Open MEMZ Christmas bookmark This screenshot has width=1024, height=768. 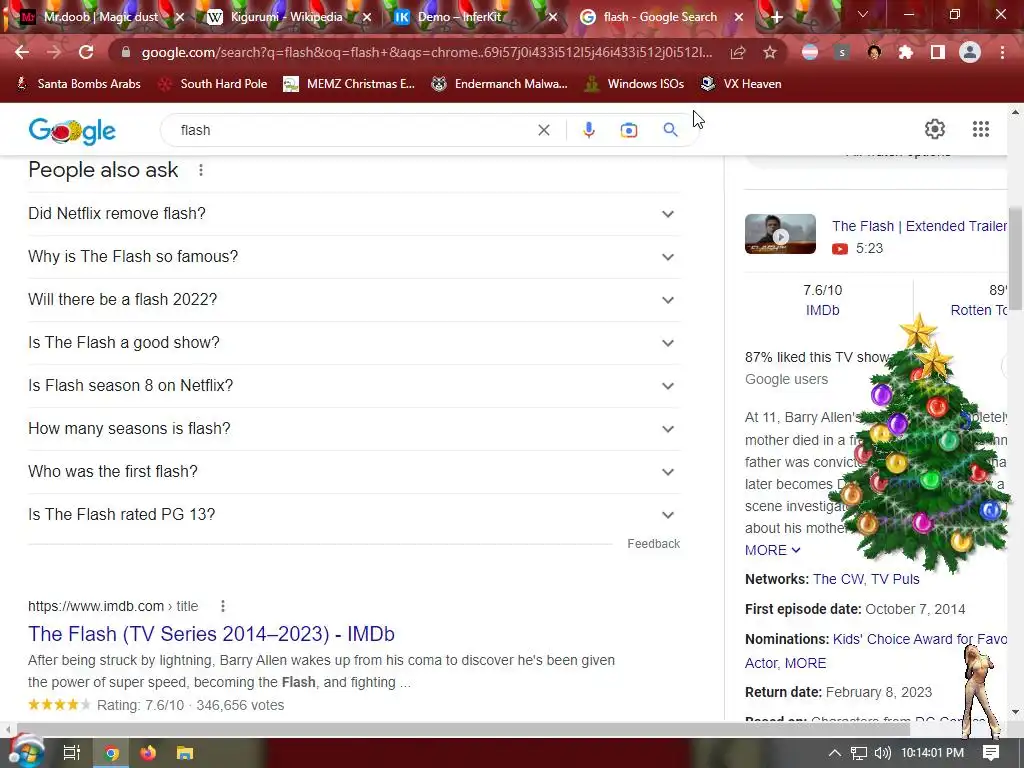[x=349, y=84]
